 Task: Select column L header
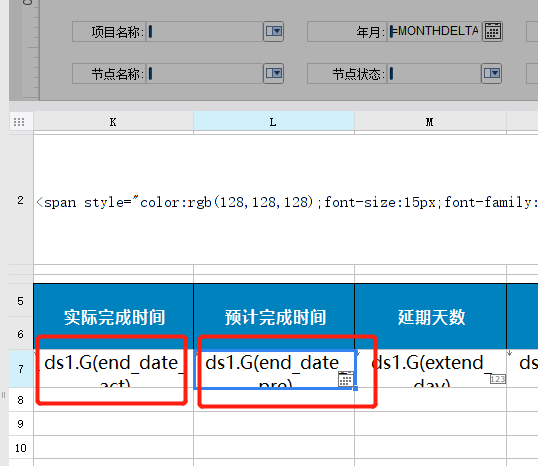pyautogui.click(x=274, y=121)
